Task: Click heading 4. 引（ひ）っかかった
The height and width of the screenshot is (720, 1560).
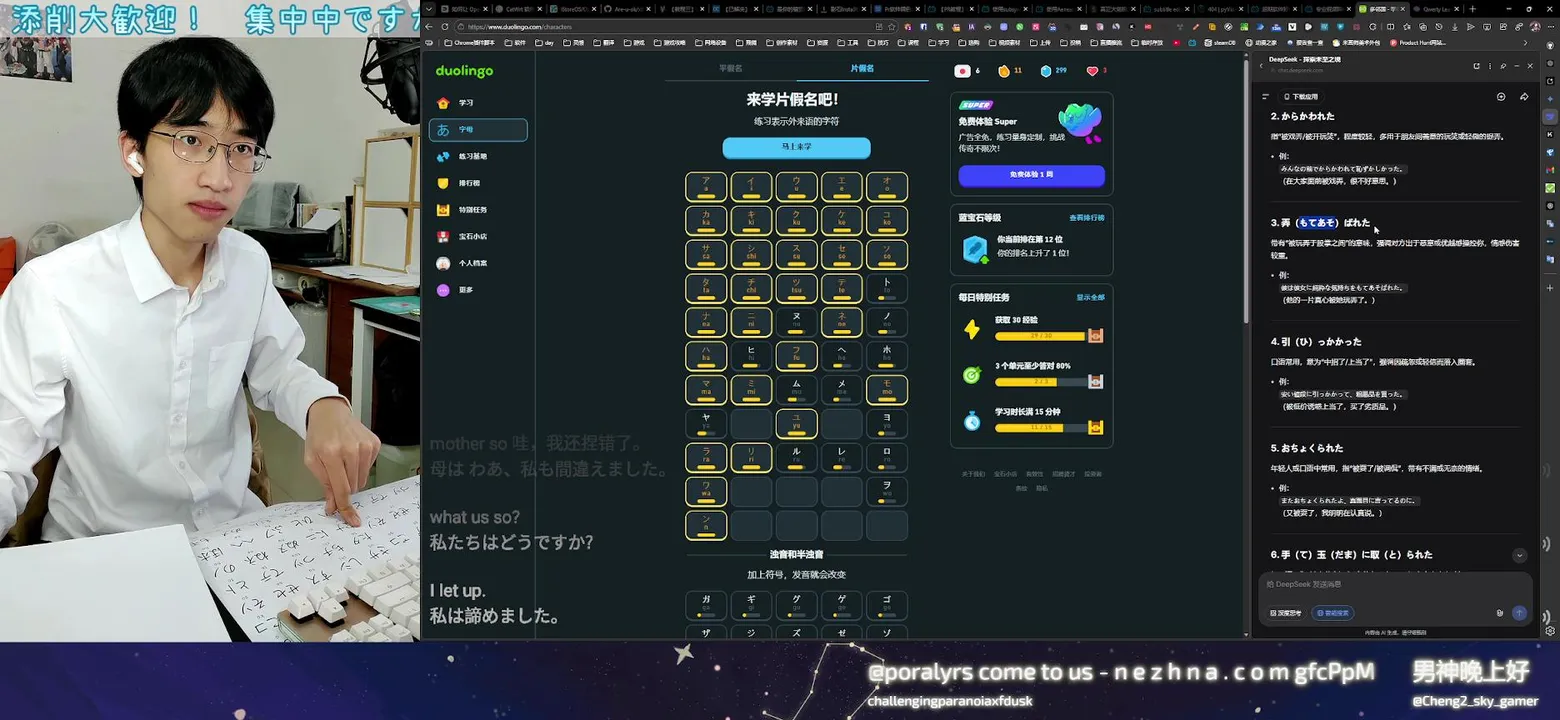Action: point(1316,342)
